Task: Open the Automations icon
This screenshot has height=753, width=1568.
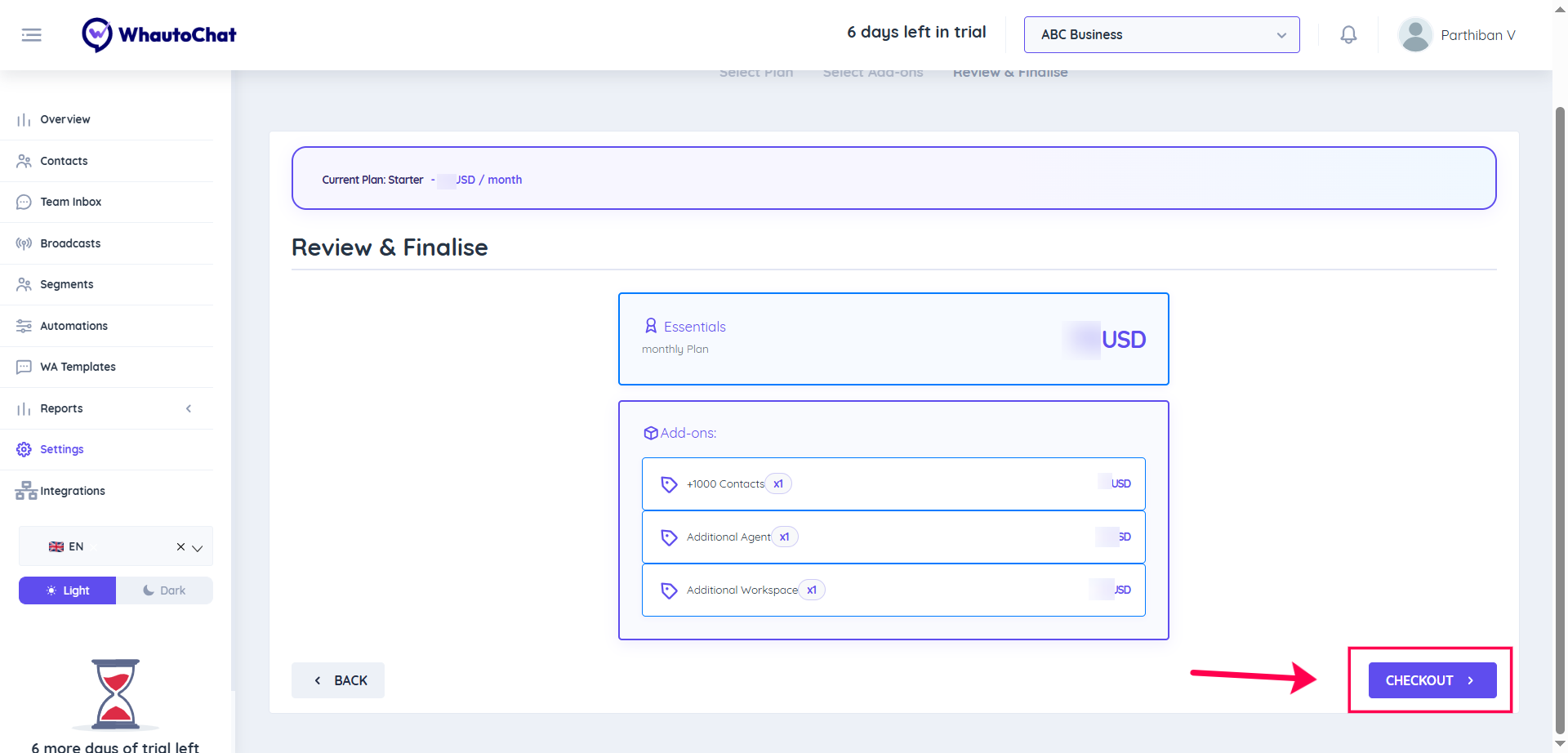Action: (x=24, y=326)
